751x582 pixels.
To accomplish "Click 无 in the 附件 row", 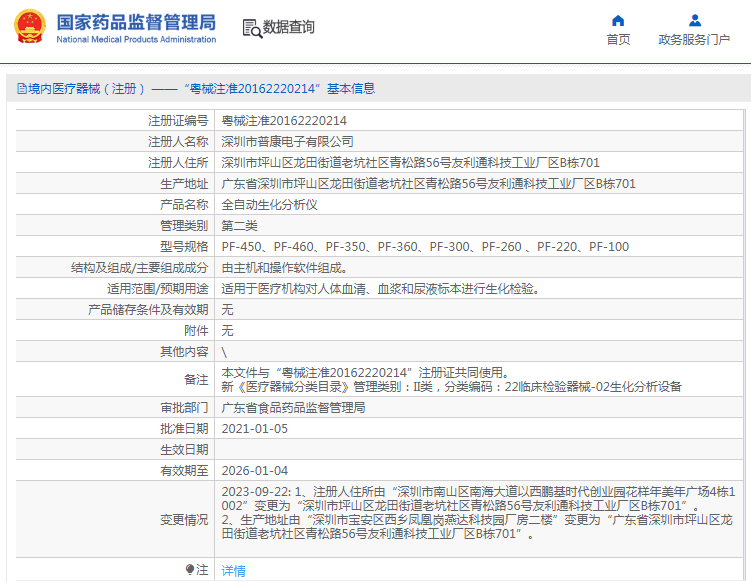I will (x=228, y=331).
